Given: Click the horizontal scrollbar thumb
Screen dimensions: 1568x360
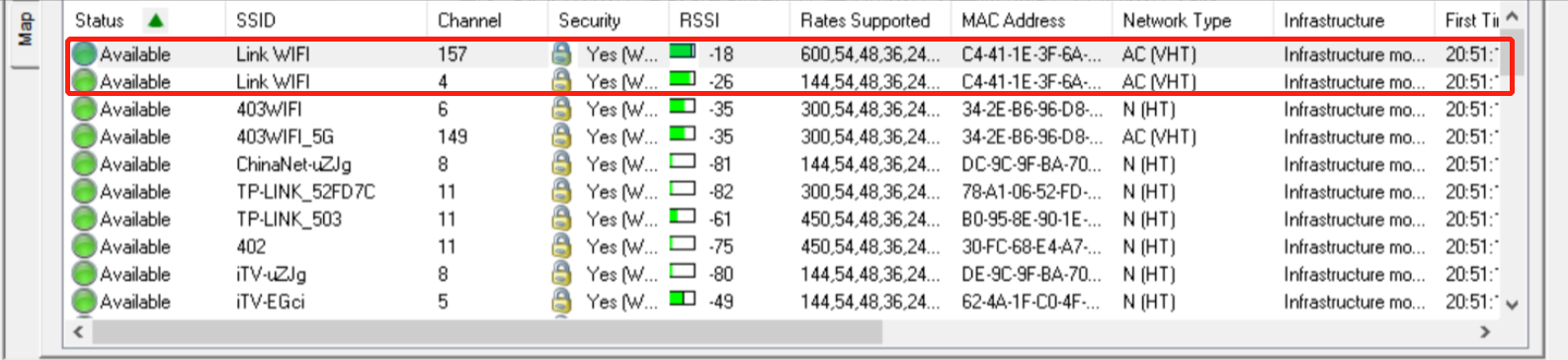Looking at the screenshot, I should (x=487, y=331).
